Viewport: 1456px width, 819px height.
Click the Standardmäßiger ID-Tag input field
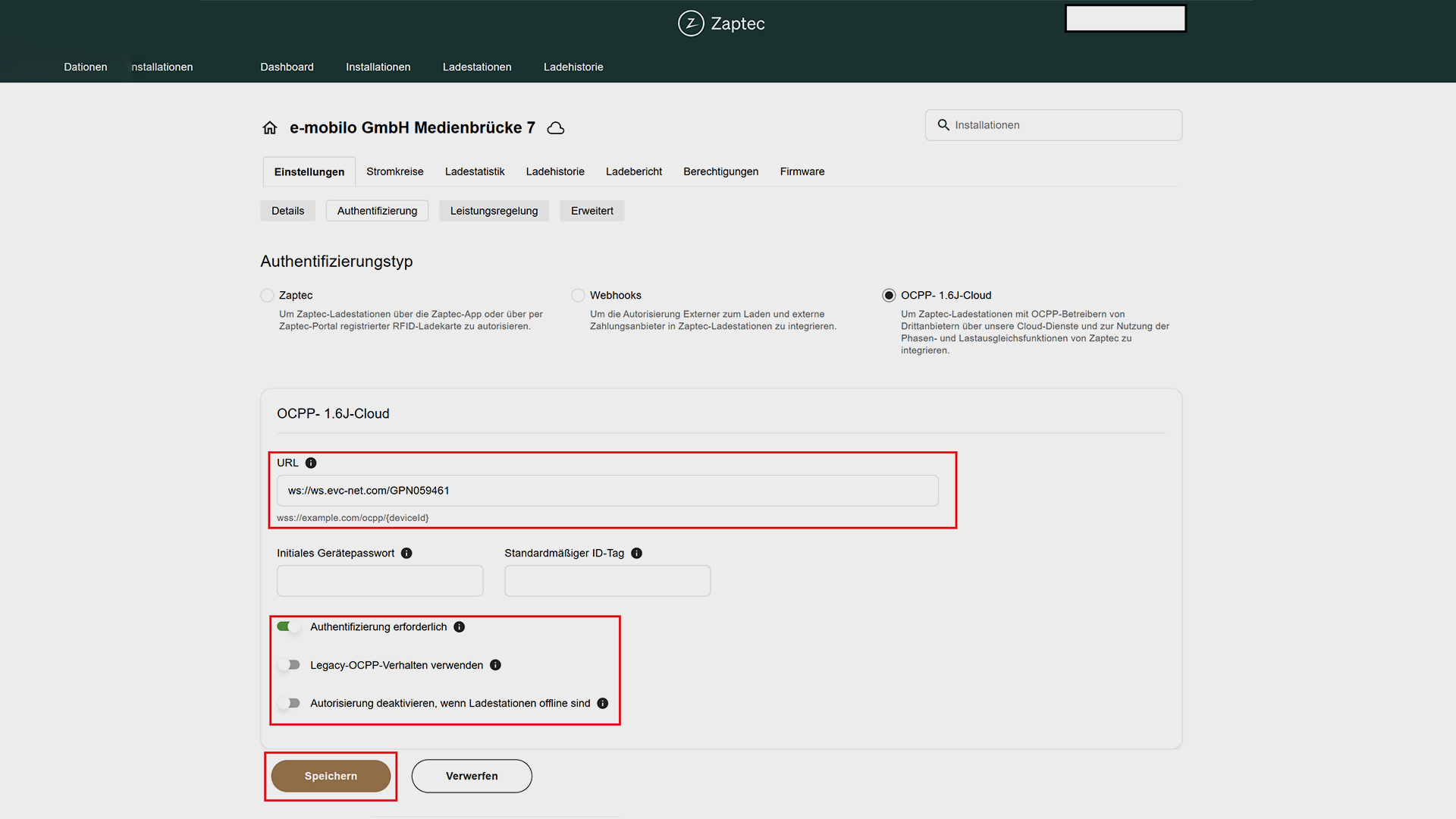click(x=607, y=581)
